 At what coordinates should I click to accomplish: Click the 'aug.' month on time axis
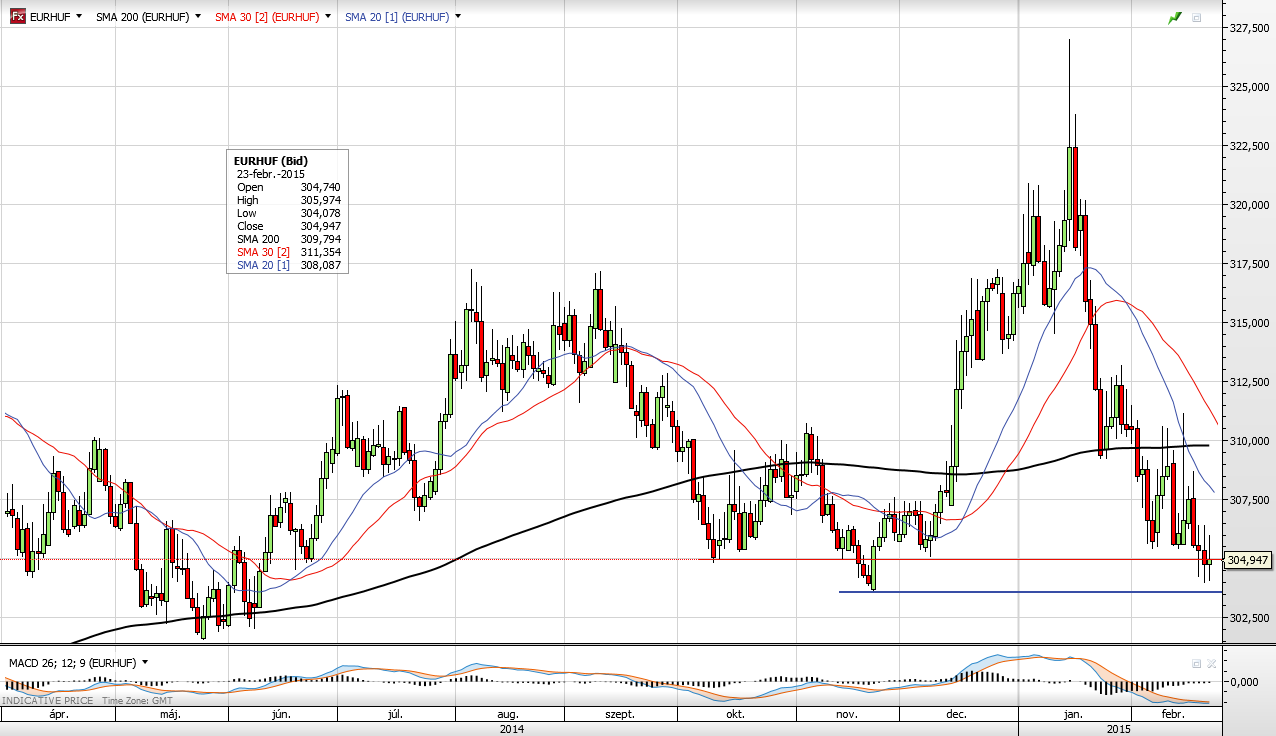tap(508, 715)
